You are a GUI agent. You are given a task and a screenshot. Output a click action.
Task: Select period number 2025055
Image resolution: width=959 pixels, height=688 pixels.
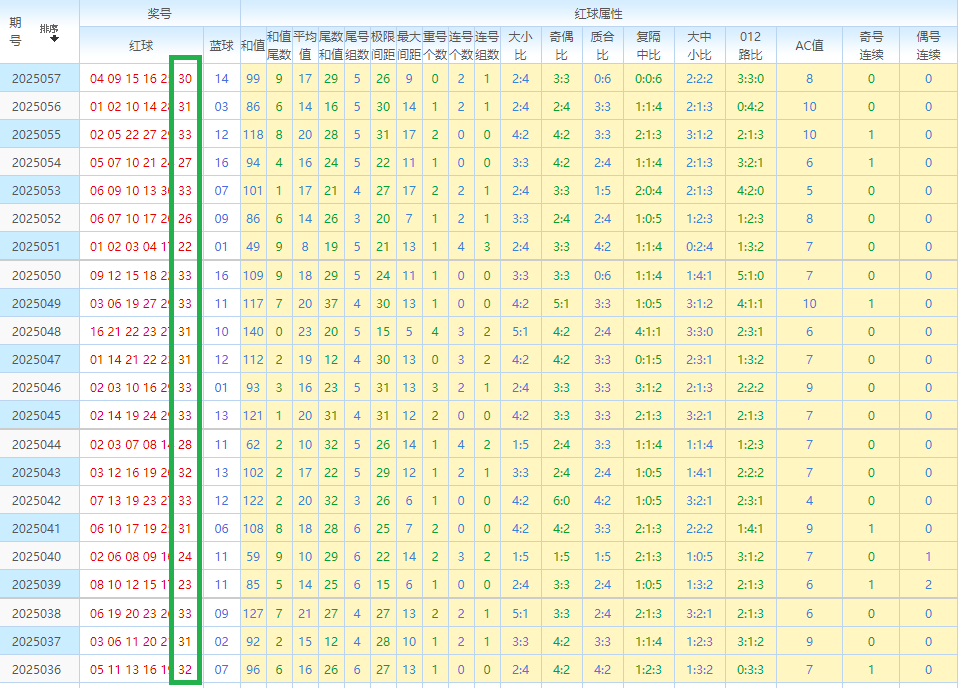coord(37,135)
